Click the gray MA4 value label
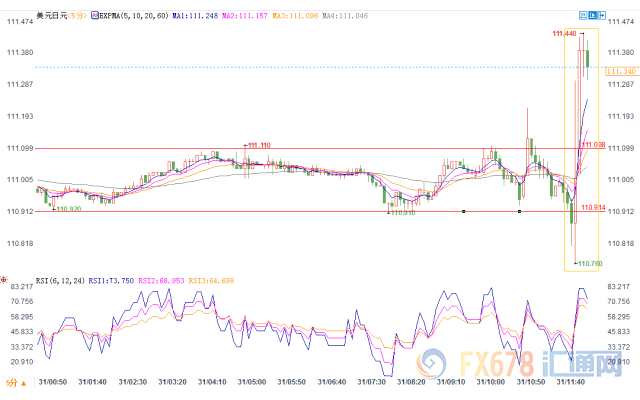This screenshot has height=400, width=640. 345,16
